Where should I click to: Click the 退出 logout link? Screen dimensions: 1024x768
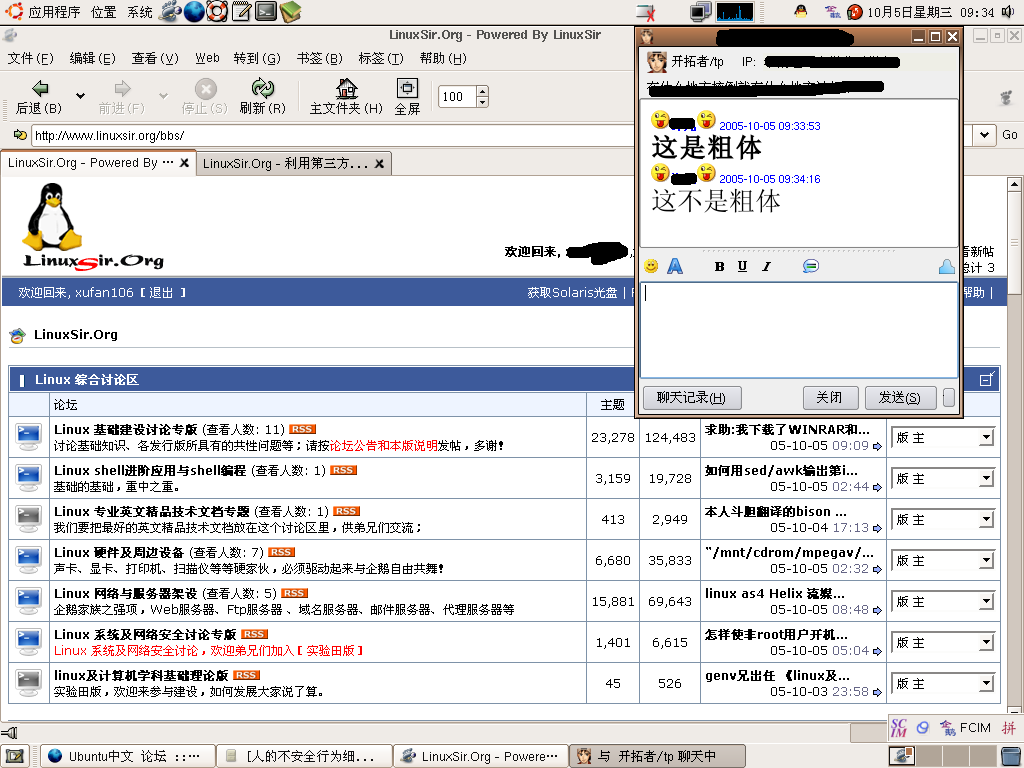[161, 293]
